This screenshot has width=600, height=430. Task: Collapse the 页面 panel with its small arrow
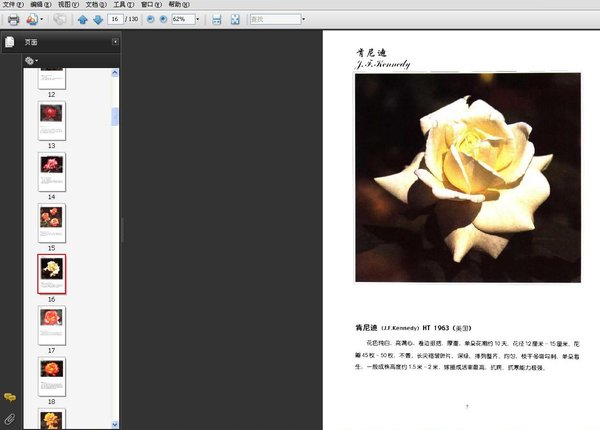(115, 42)
